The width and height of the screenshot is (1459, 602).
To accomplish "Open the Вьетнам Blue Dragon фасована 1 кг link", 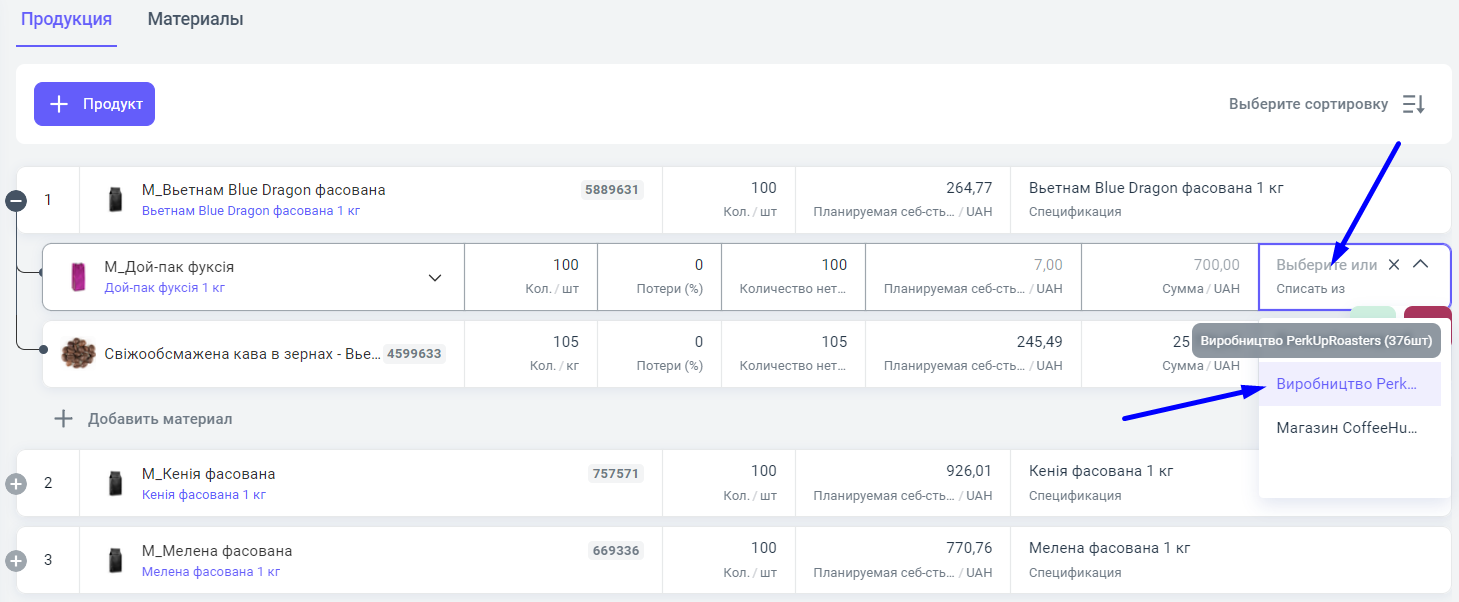I will 250,211.
